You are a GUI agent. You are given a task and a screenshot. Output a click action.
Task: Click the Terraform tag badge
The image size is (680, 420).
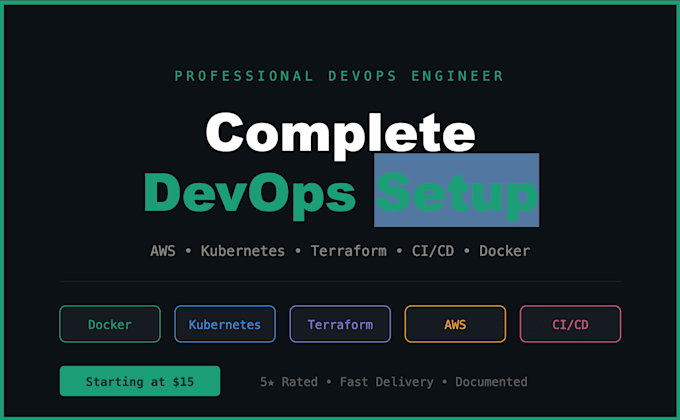tap(340, 324)
